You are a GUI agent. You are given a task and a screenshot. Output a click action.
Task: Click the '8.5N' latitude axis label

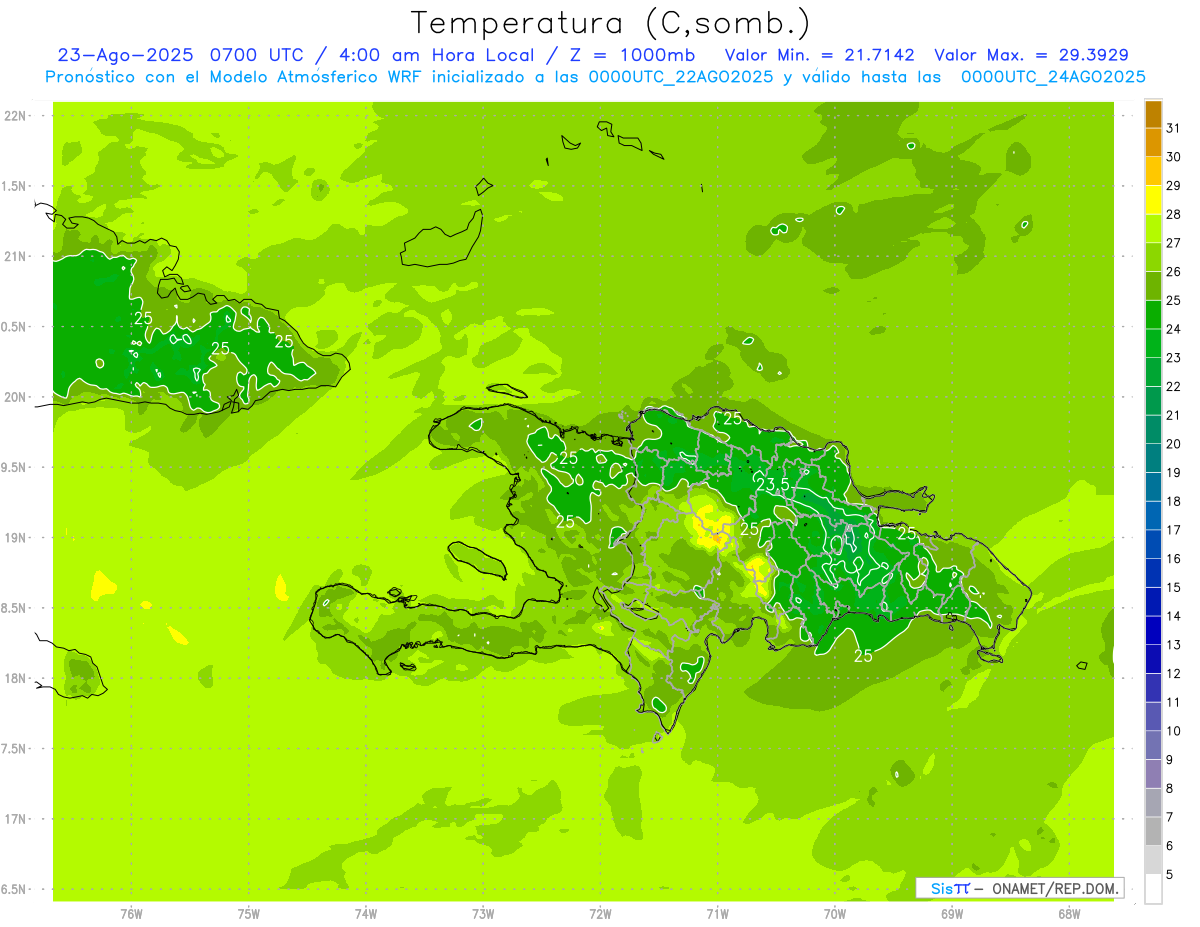(x=15, y=609)
